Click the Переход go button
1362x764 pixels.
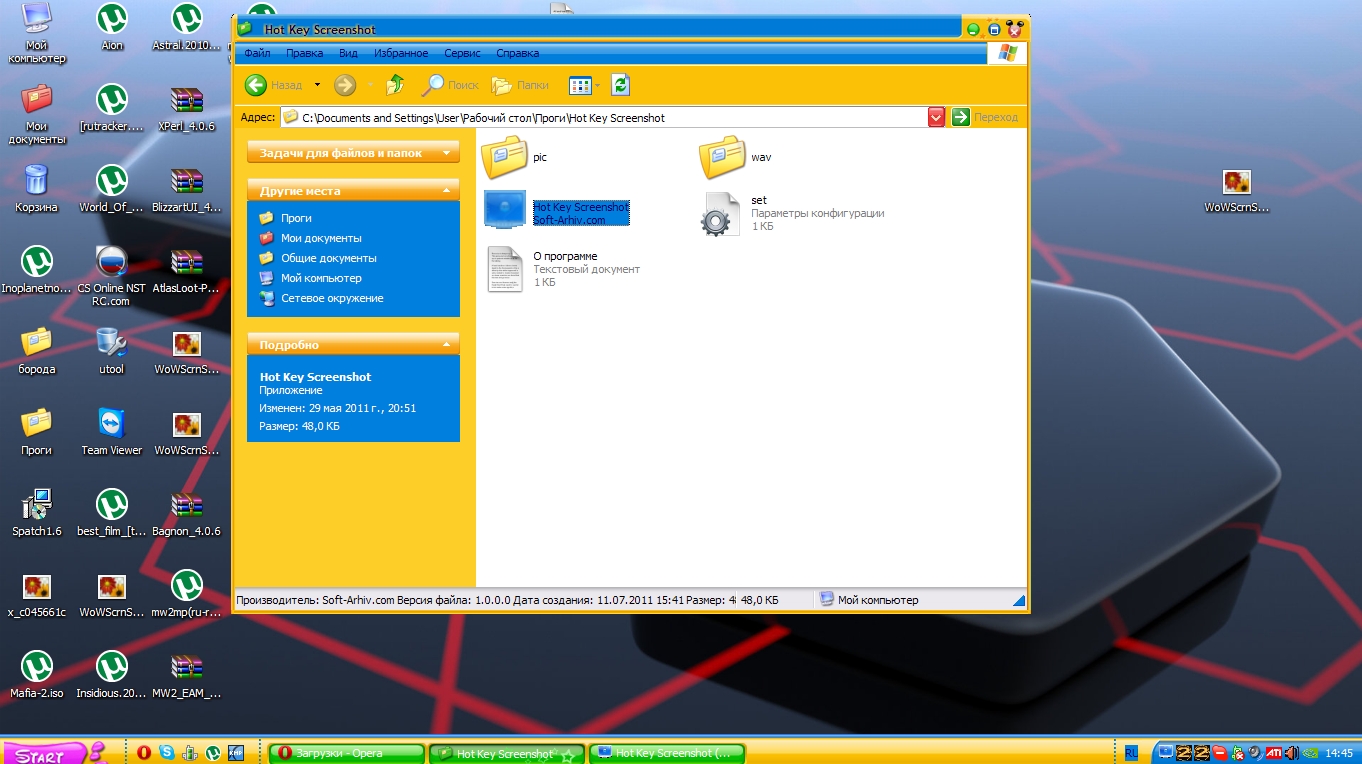click(x=985, y=117)
